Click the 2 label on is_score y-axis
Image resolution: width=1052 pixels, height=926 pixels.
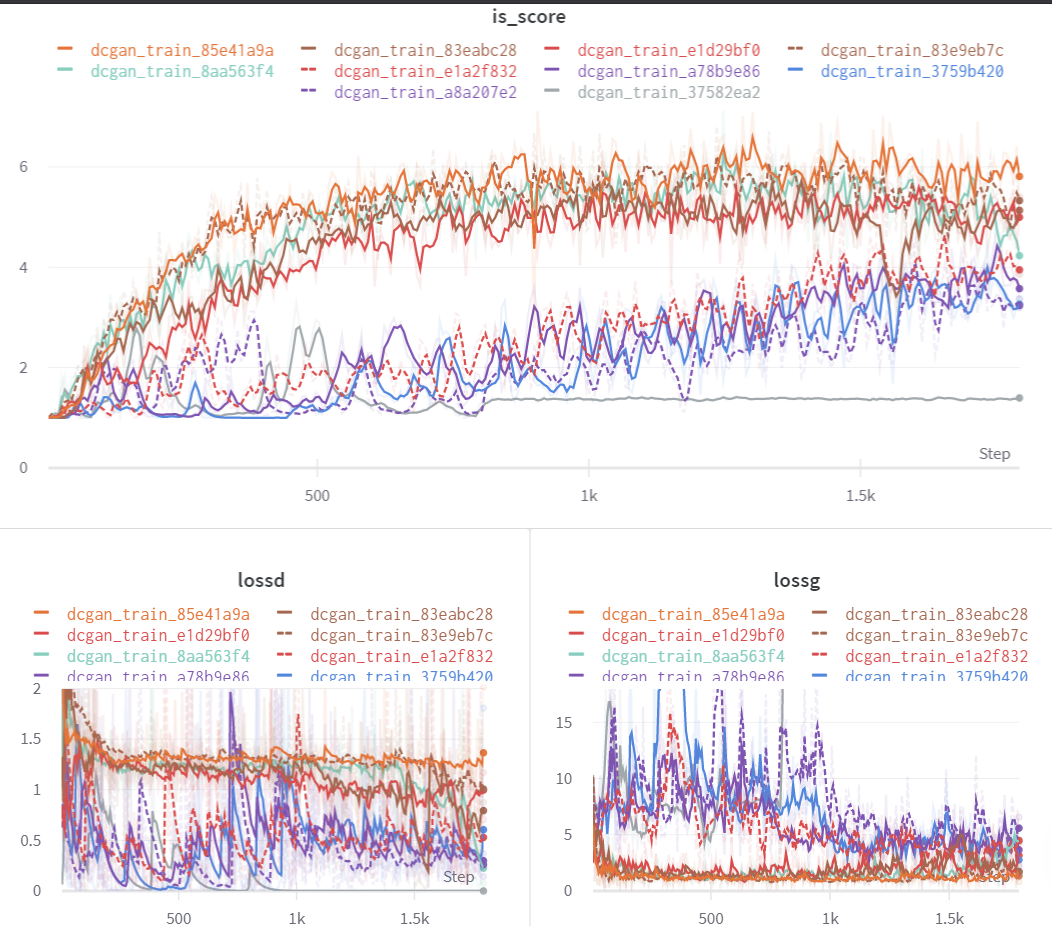(23, 368)
